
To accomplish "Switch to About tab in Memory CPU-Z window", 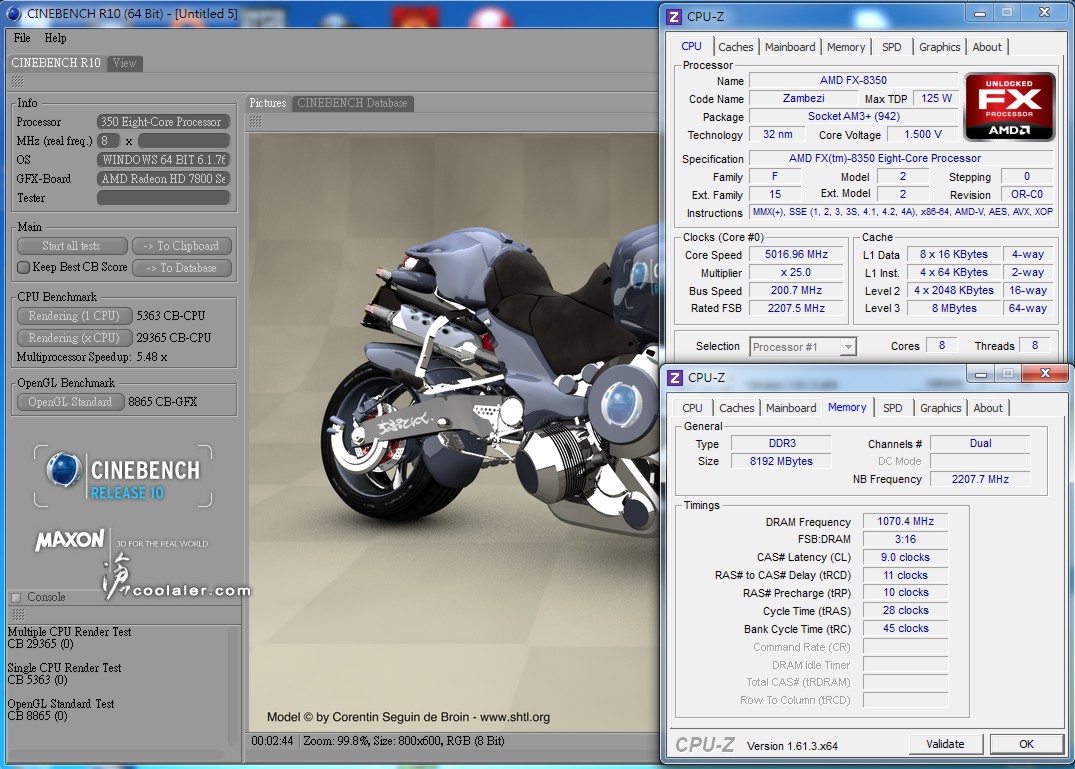I will pos(987,408).
